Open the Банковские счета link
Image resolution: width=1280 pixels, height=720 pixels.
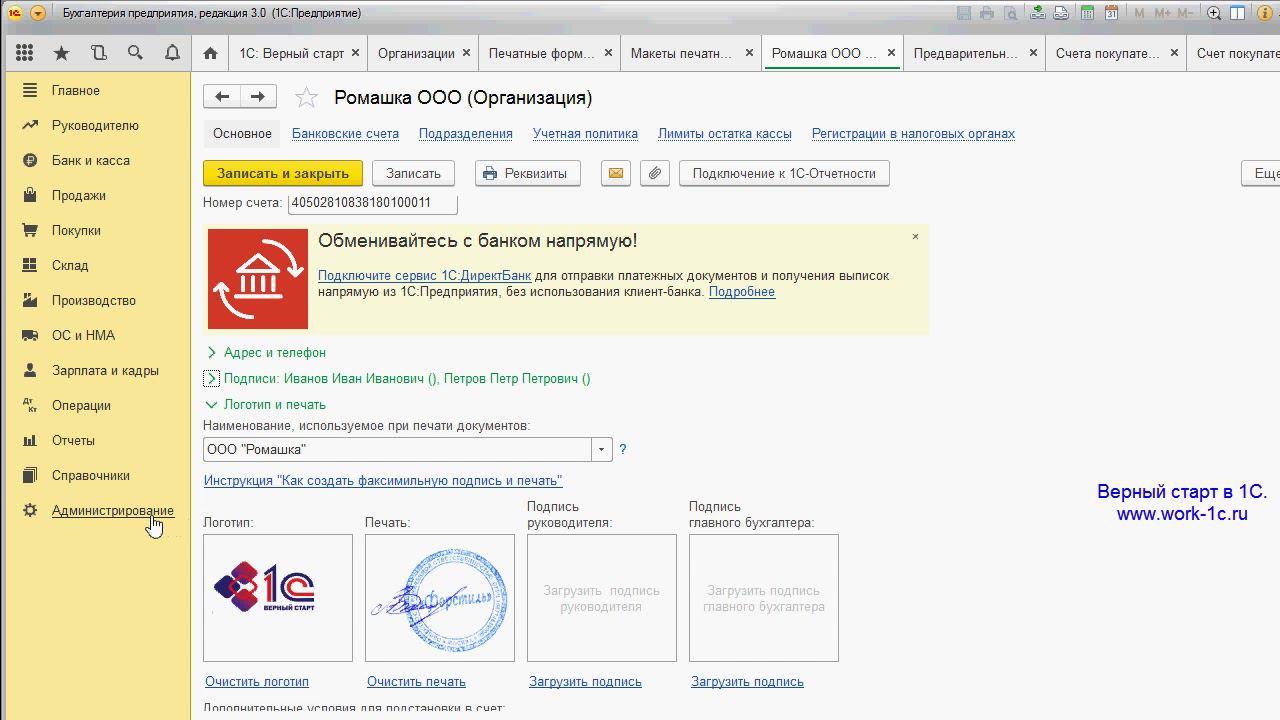[x=345, y=133]
